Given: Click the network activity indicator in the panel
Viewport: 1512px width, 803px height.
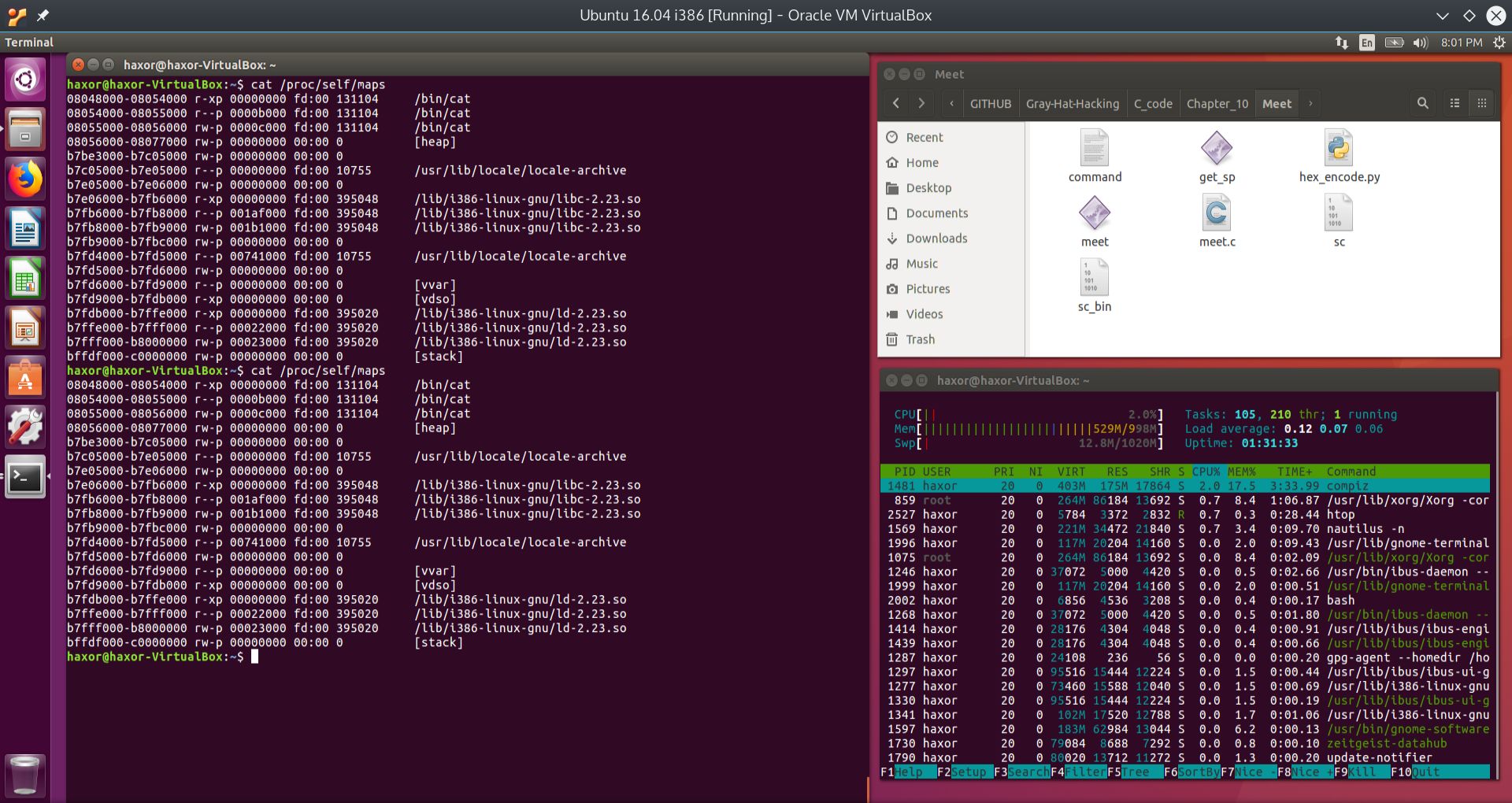Looking at the screenshot, I should coord(1340,43).
